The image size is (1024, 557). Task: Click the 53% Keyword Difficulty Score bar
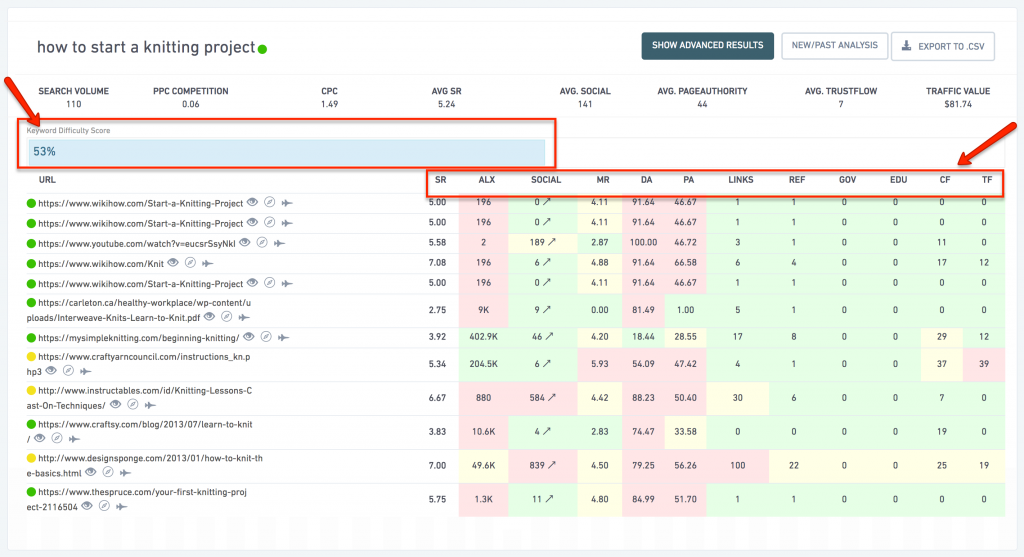(286, 152)
